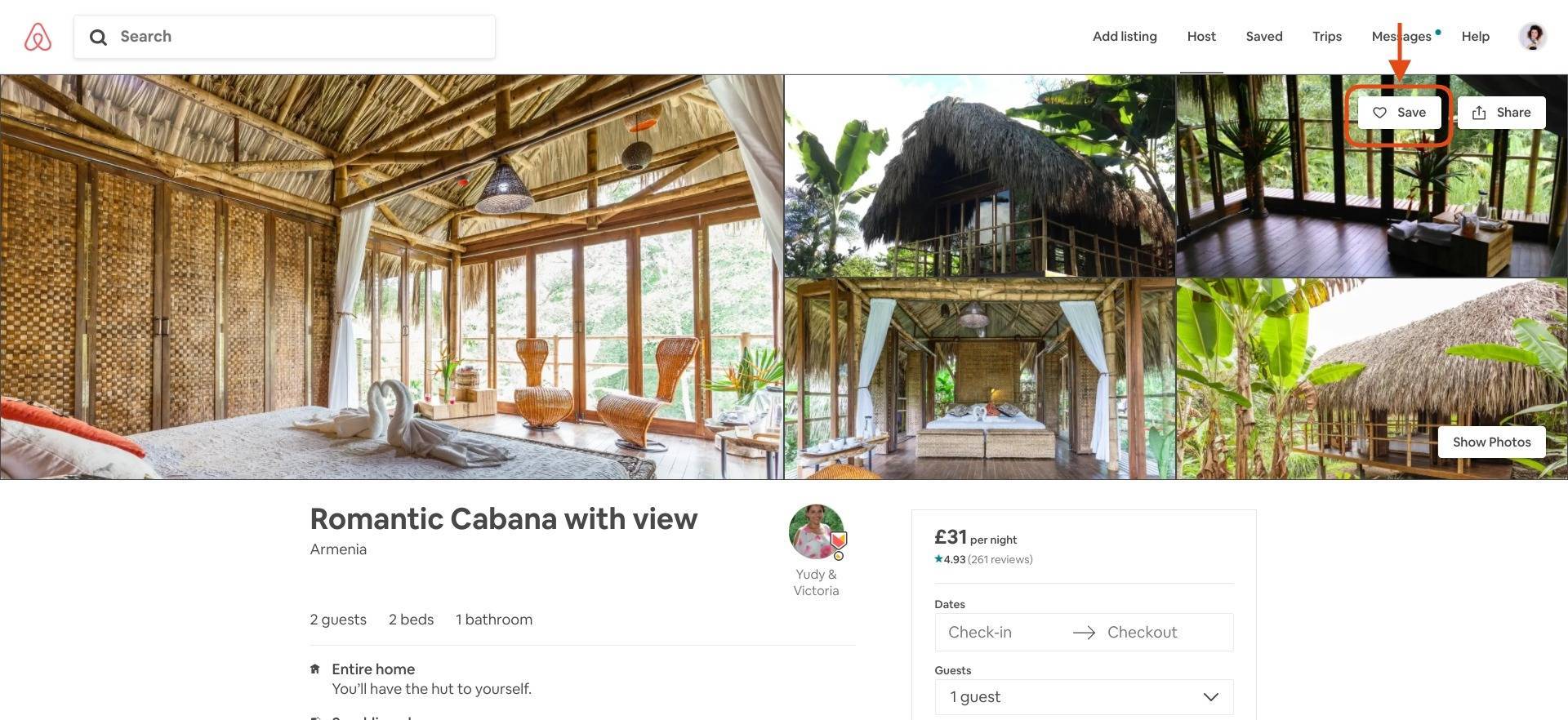The height and width of the screenshot is (720, 1568).
Task: Open the Trips menu item
Action: [1326, 36]
